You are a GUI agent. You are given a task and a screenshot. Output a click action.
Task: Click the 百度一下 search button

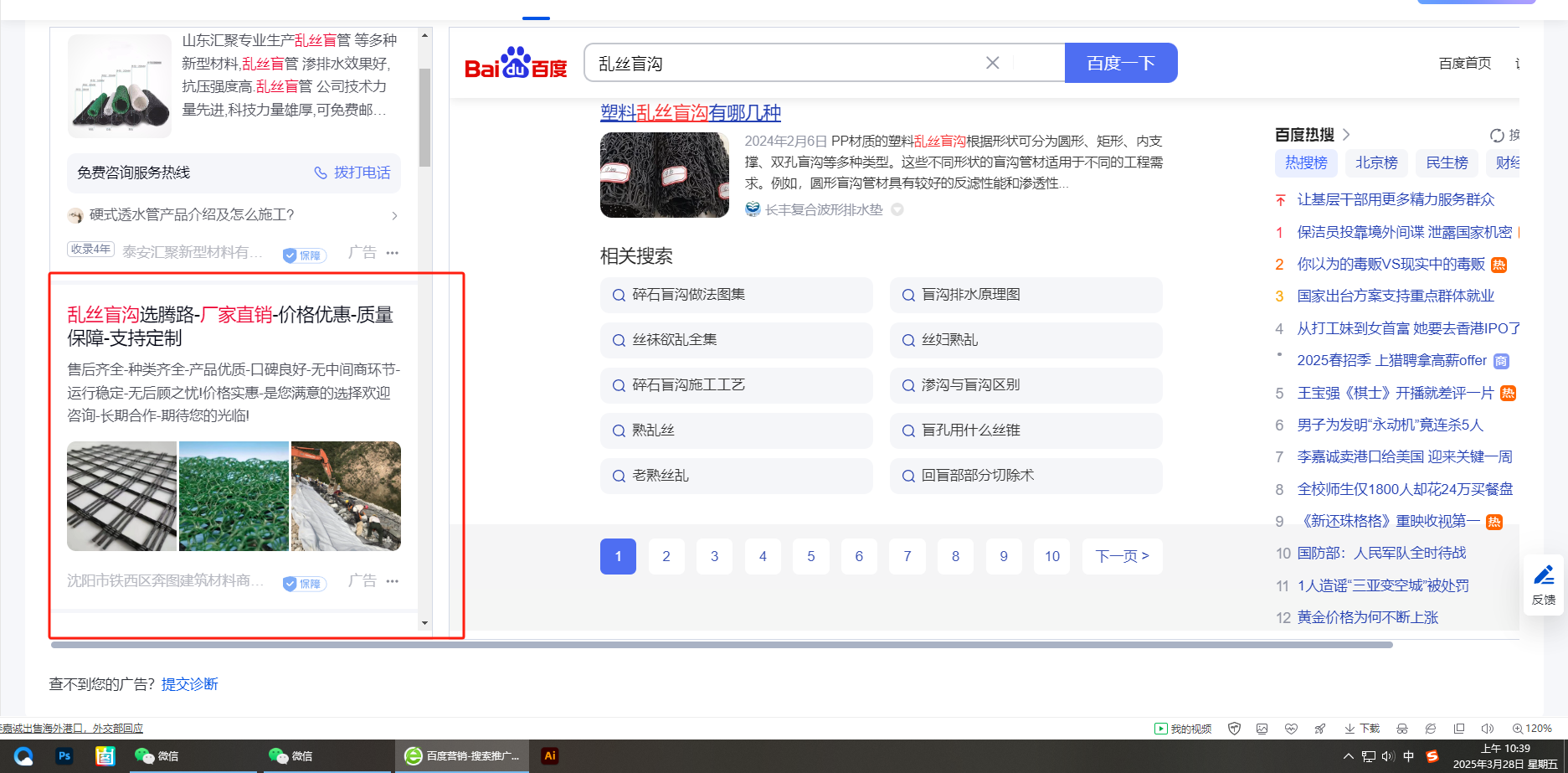tap(1121, 63)
